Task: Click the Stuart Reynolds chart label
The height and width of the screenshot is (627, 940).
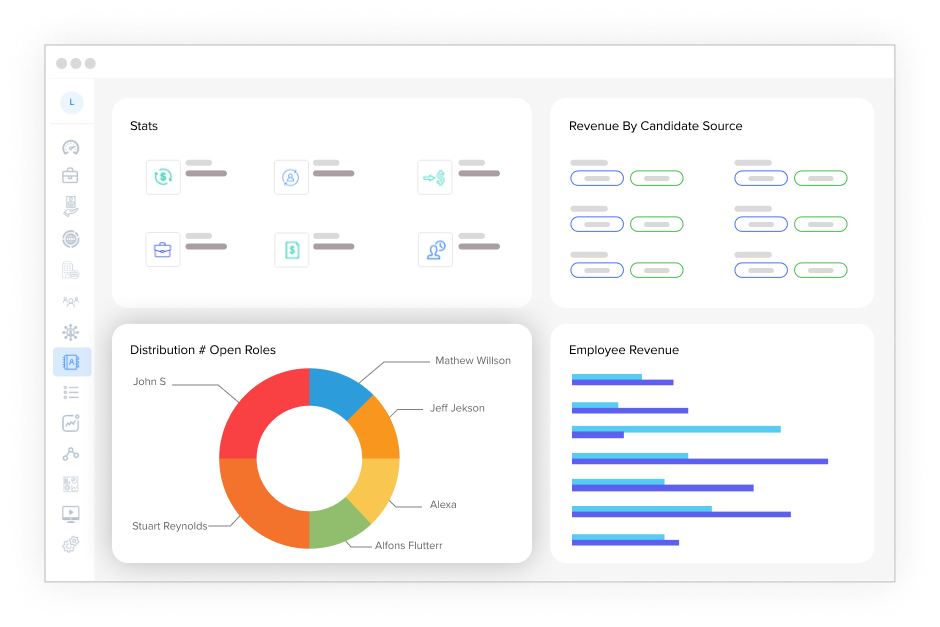Action: pos(169,526)
